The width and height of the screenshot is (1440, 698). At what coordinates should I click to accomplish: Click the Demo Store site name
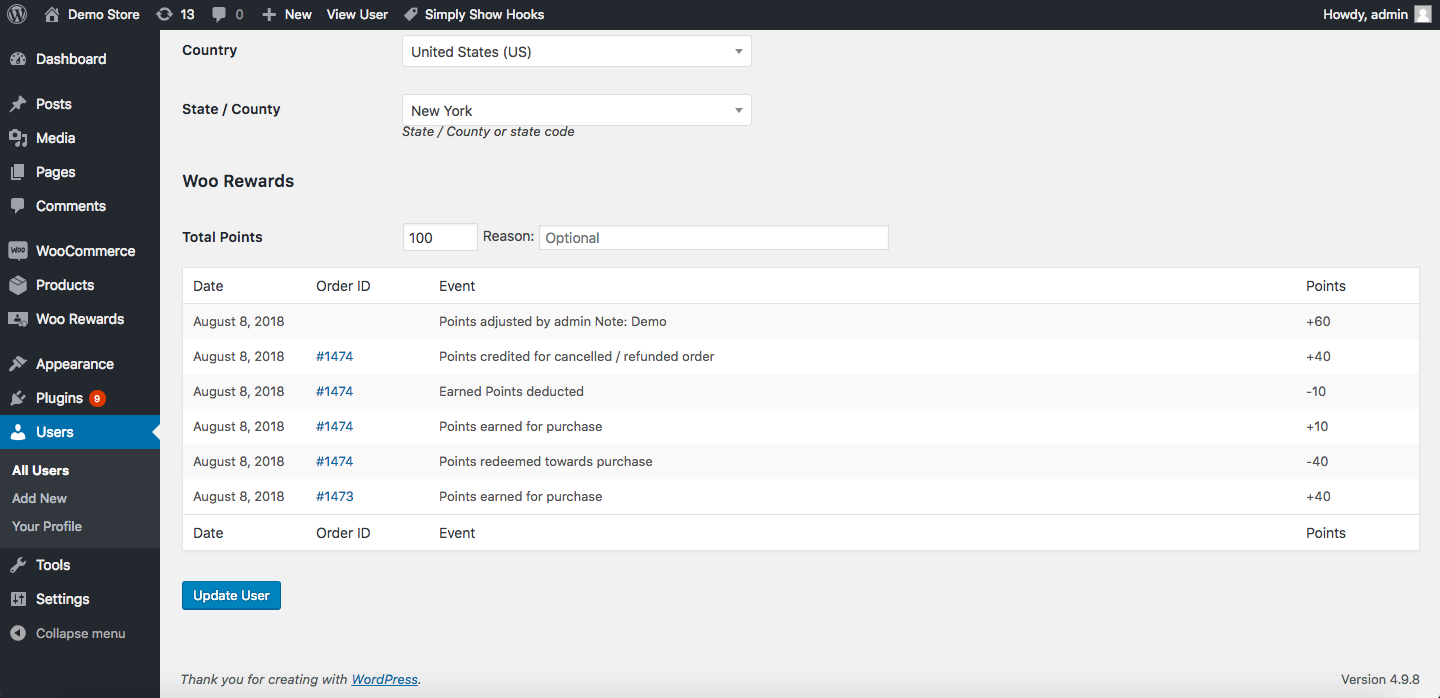click(104, 14)
